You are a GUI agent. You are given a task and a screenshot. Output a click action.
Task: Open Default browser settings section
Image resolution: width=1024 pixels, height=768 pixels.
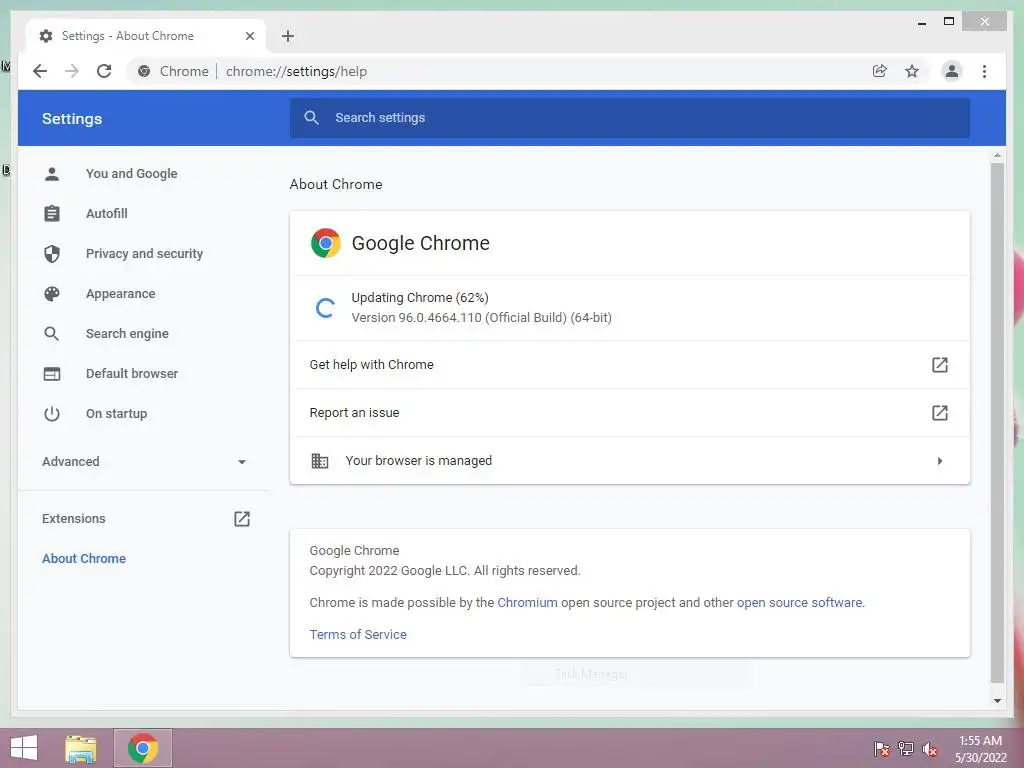click(132, 374)
